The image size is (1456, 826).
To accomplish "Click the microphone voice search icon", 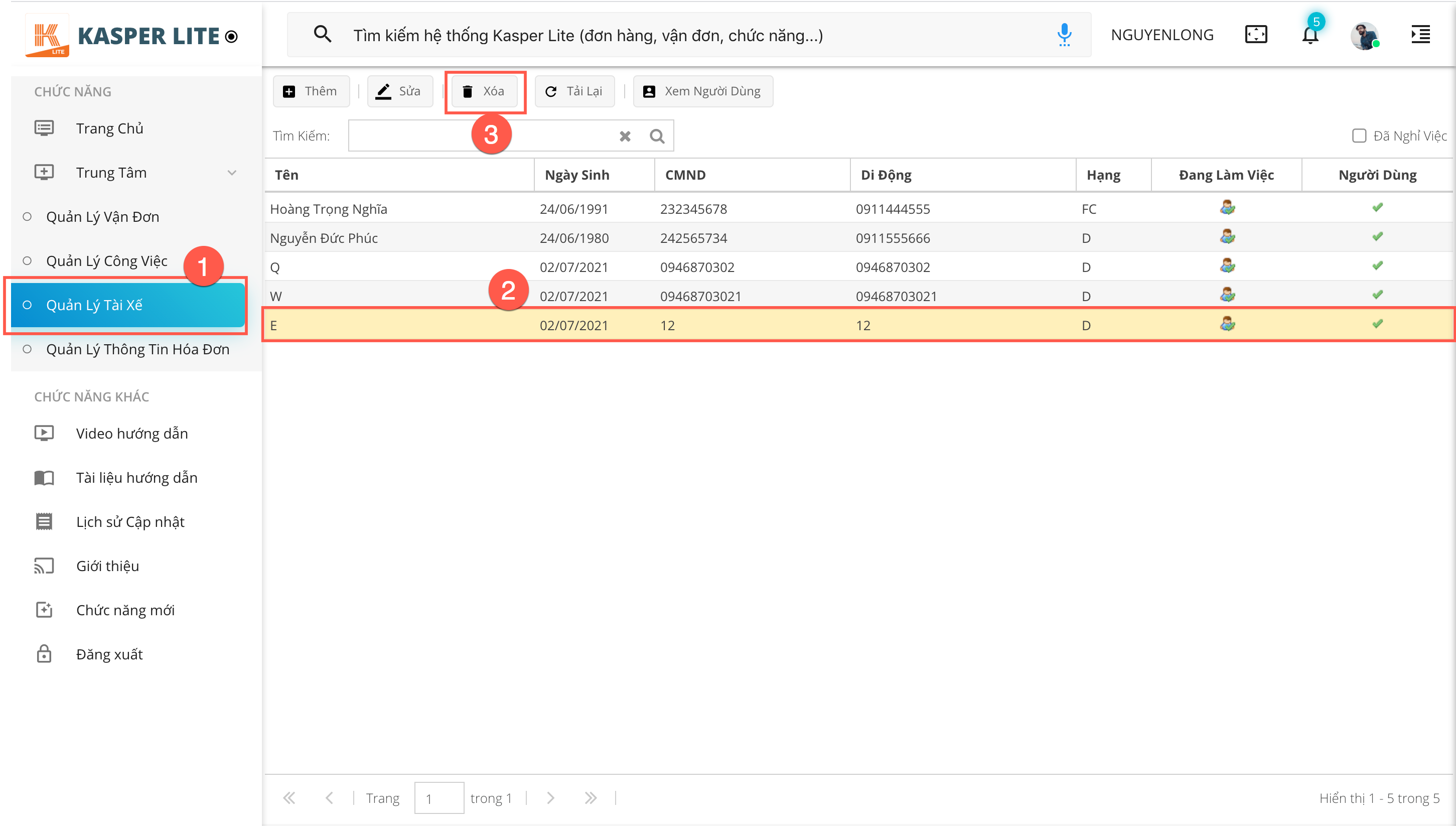I will point(1064,35).
